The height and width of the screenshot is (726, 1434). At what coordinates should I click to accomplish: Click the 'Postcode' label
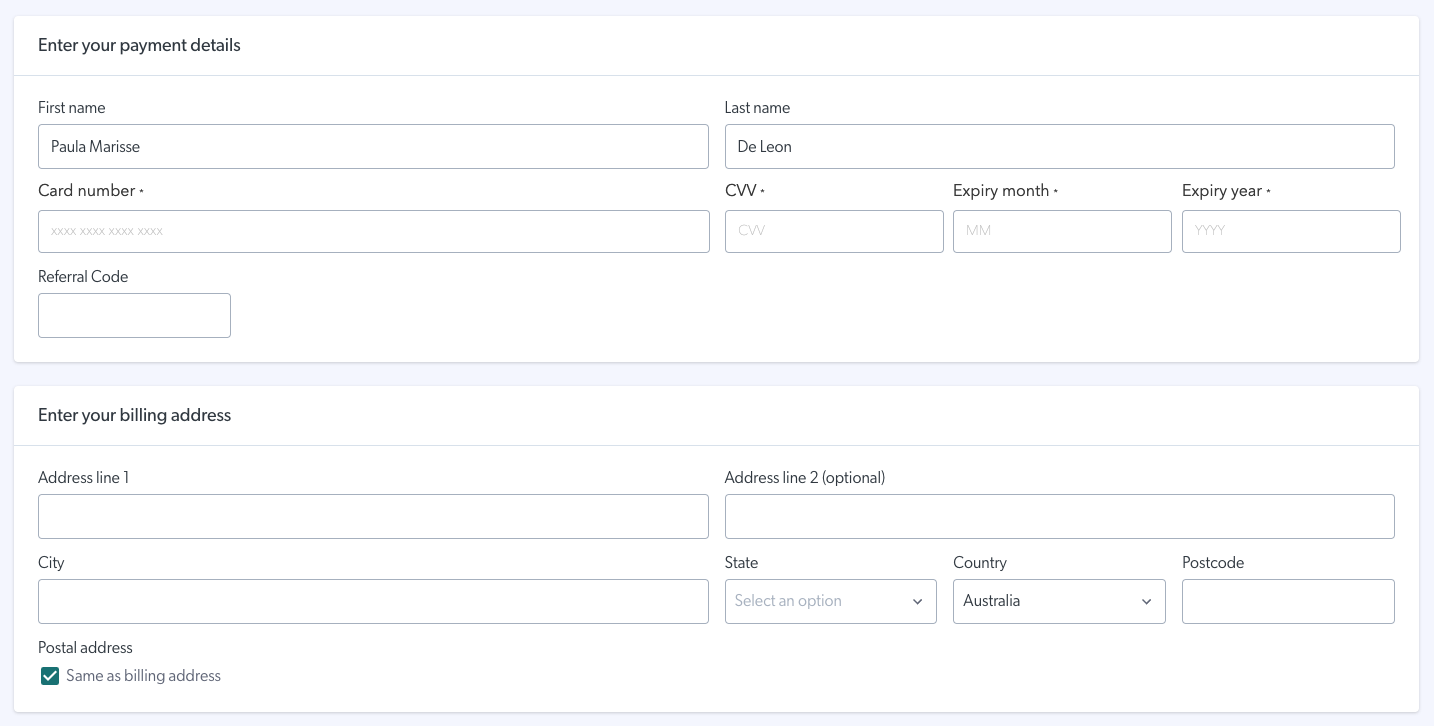pos(1213,563)
